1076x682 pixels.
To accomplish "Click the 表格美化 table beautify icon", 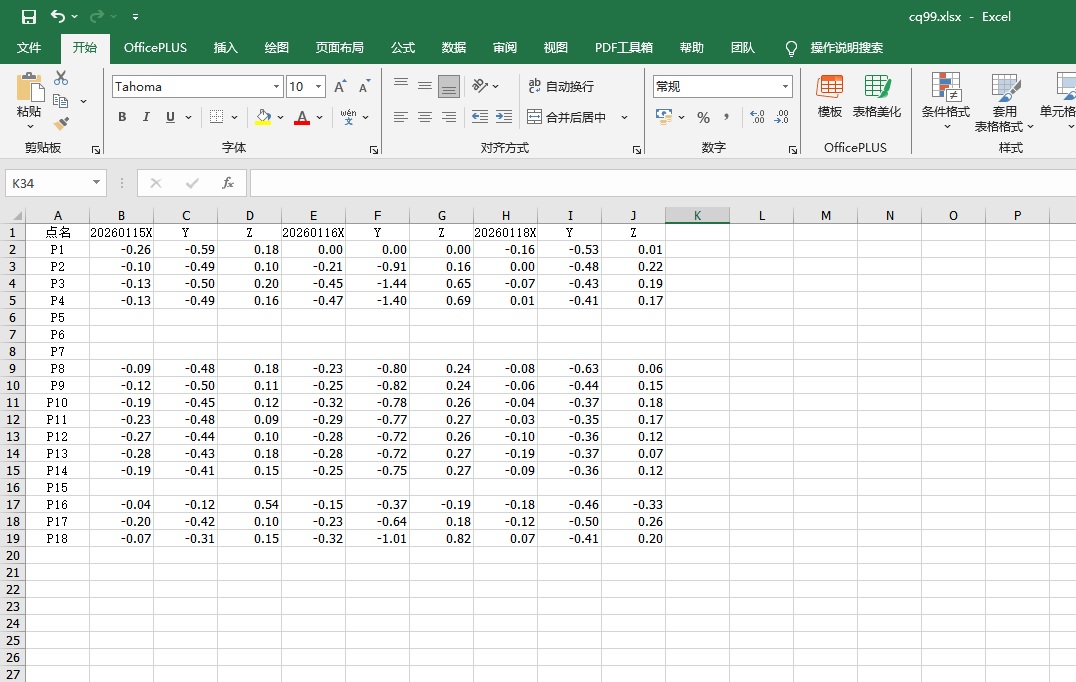I will click(x=877, y=97).
